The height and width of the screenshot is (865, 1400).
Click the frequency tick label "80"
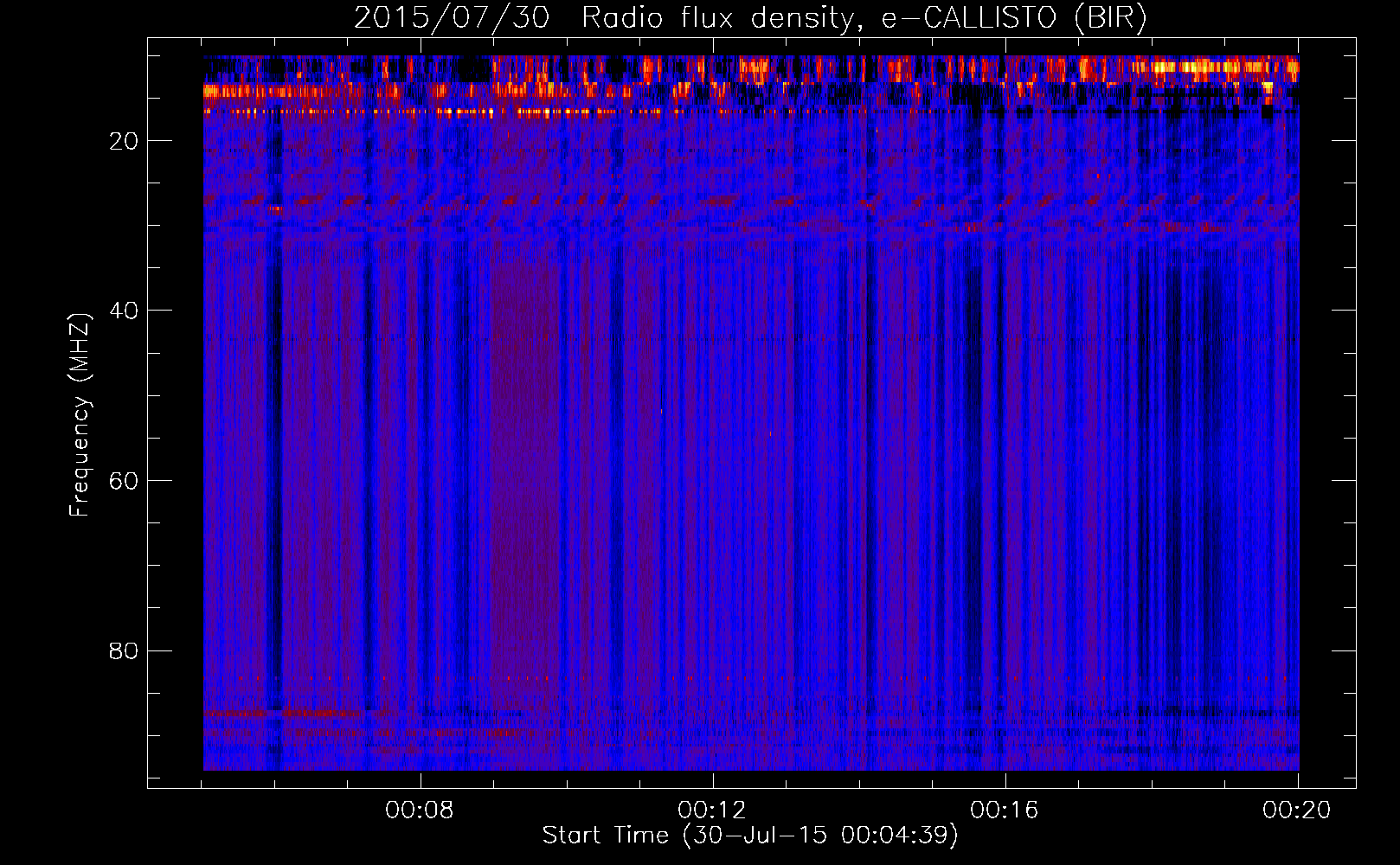[x=125, y=650]
